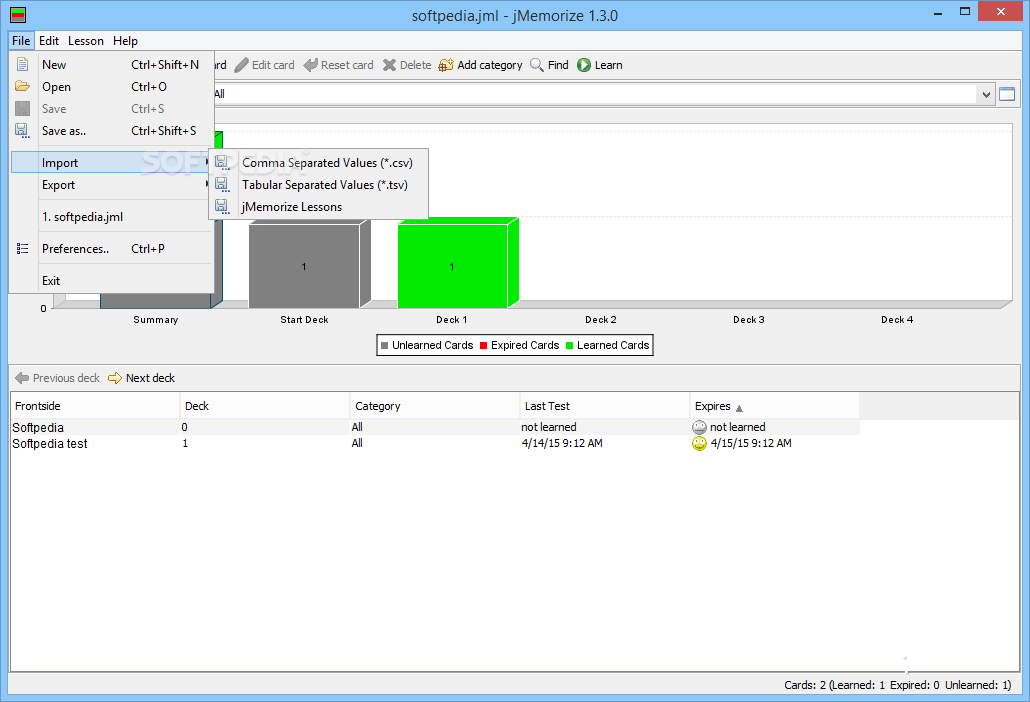Image resolution: width=1030 pixels, height=702 pixels.
Task: Click the gray face icon in Softpedia row
Action: tap(699, 428)
